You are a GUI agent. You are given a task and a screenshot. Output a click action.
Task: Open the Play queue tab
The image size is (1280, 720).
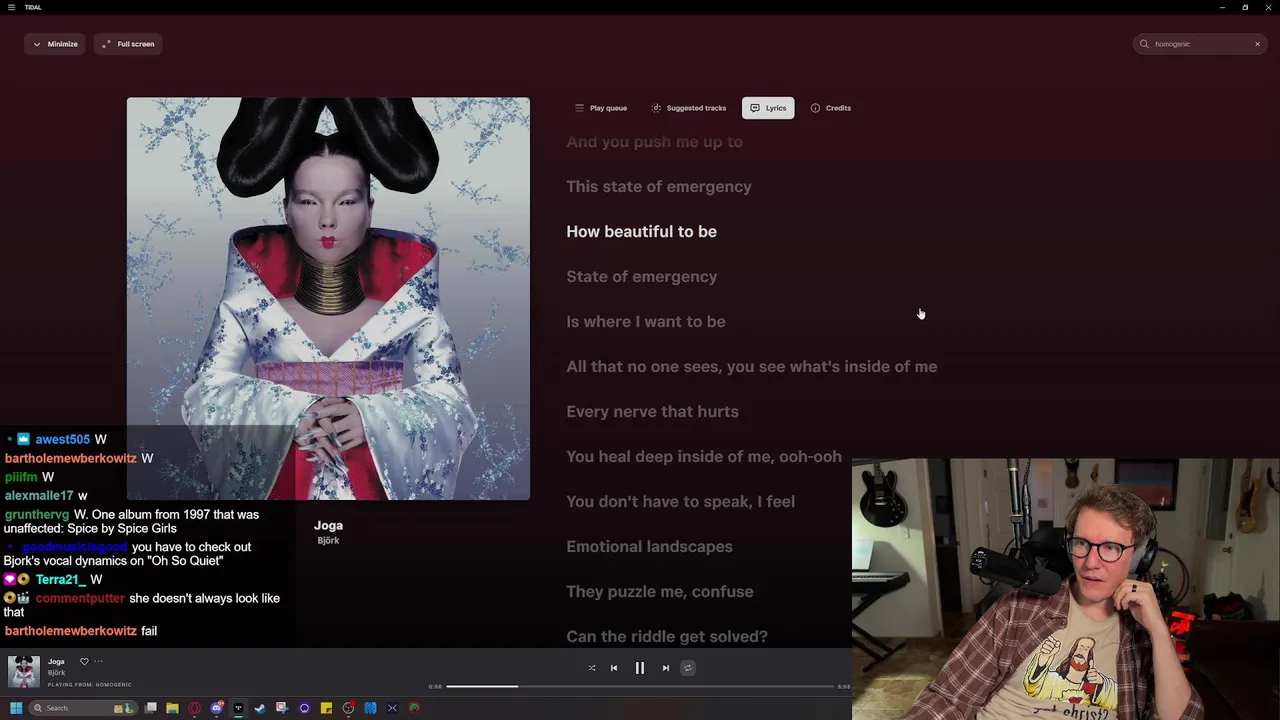click(601, 108)
